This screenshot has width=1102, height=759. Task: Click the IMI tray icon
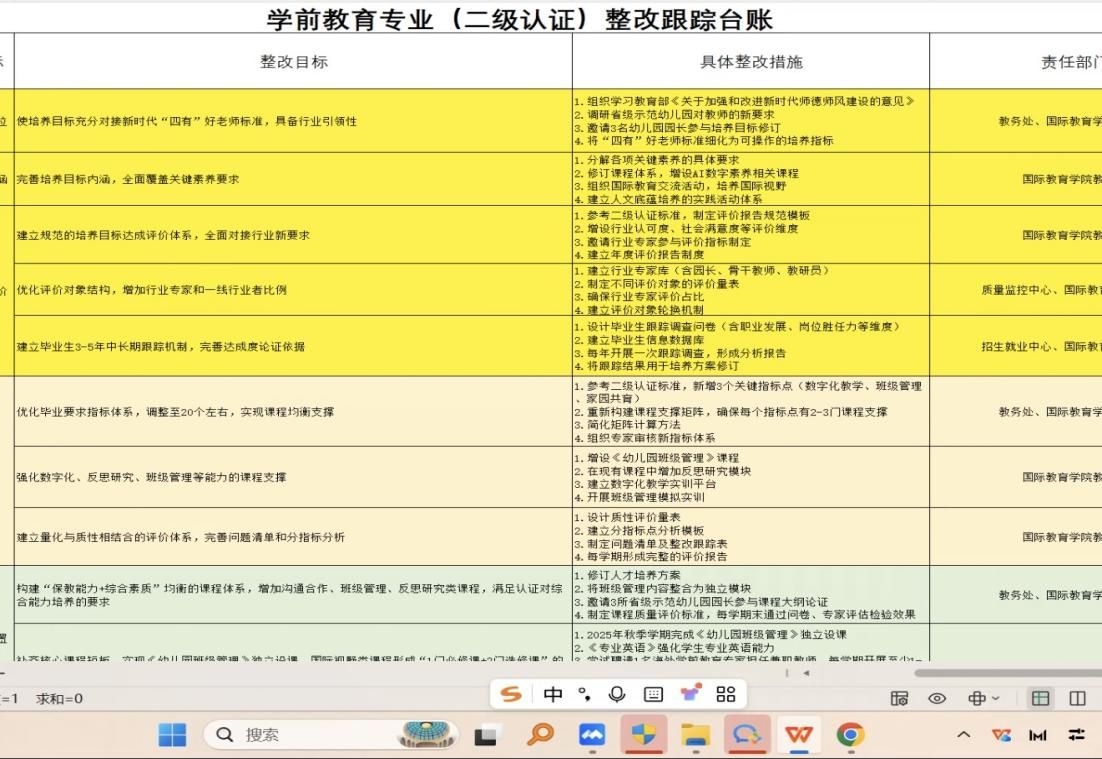[1038, 736]
